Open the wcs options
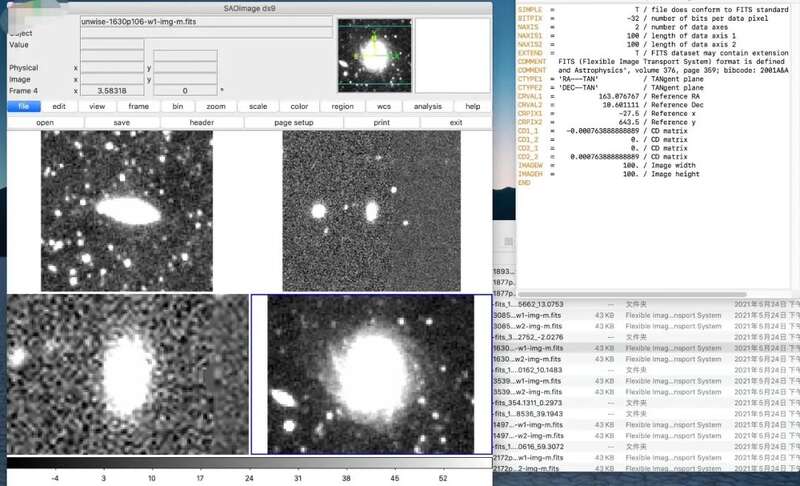This screenshot has width=800, height=486. tap(383, 106)
